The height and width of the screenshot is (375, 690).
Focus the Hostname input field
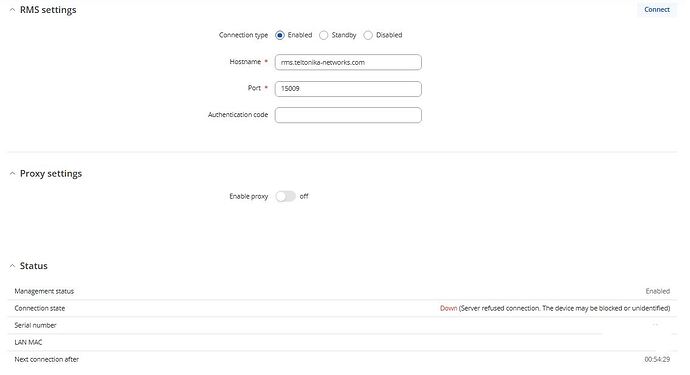pos(348,62)
